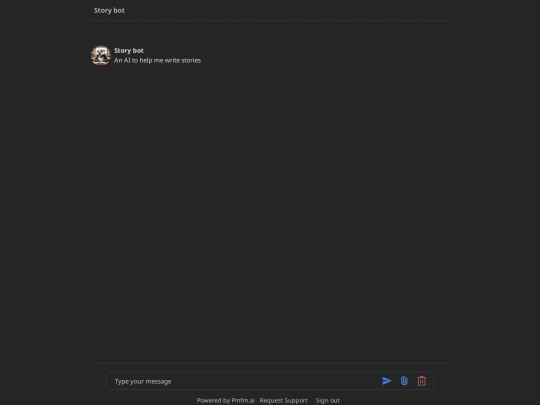The width and height of the screenshot is (540, 405).
Task: Clear the chat with the red trash icon
Action: 422,381
